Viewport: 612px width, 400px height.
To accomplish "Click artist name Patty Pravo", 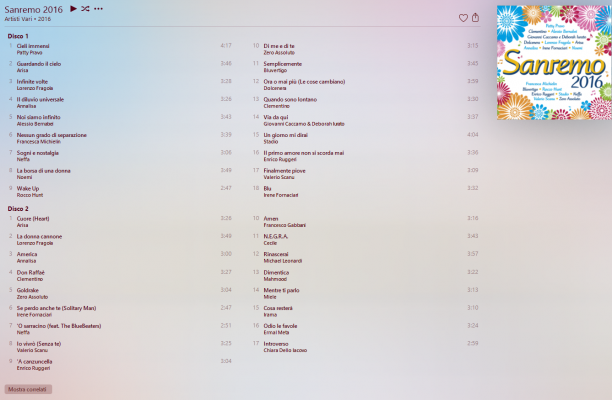I will [29, 53].
